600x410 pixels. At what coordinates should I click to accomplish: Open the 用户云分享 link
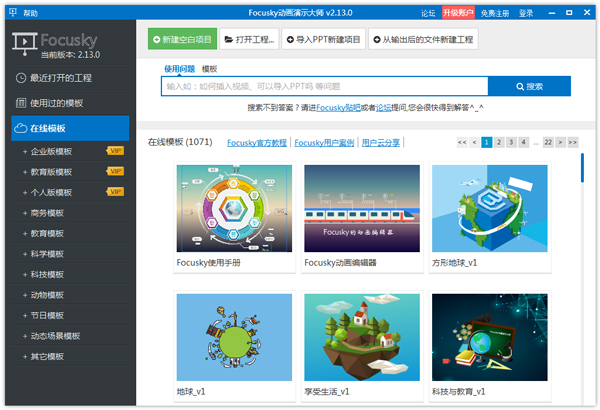point(381,143)
